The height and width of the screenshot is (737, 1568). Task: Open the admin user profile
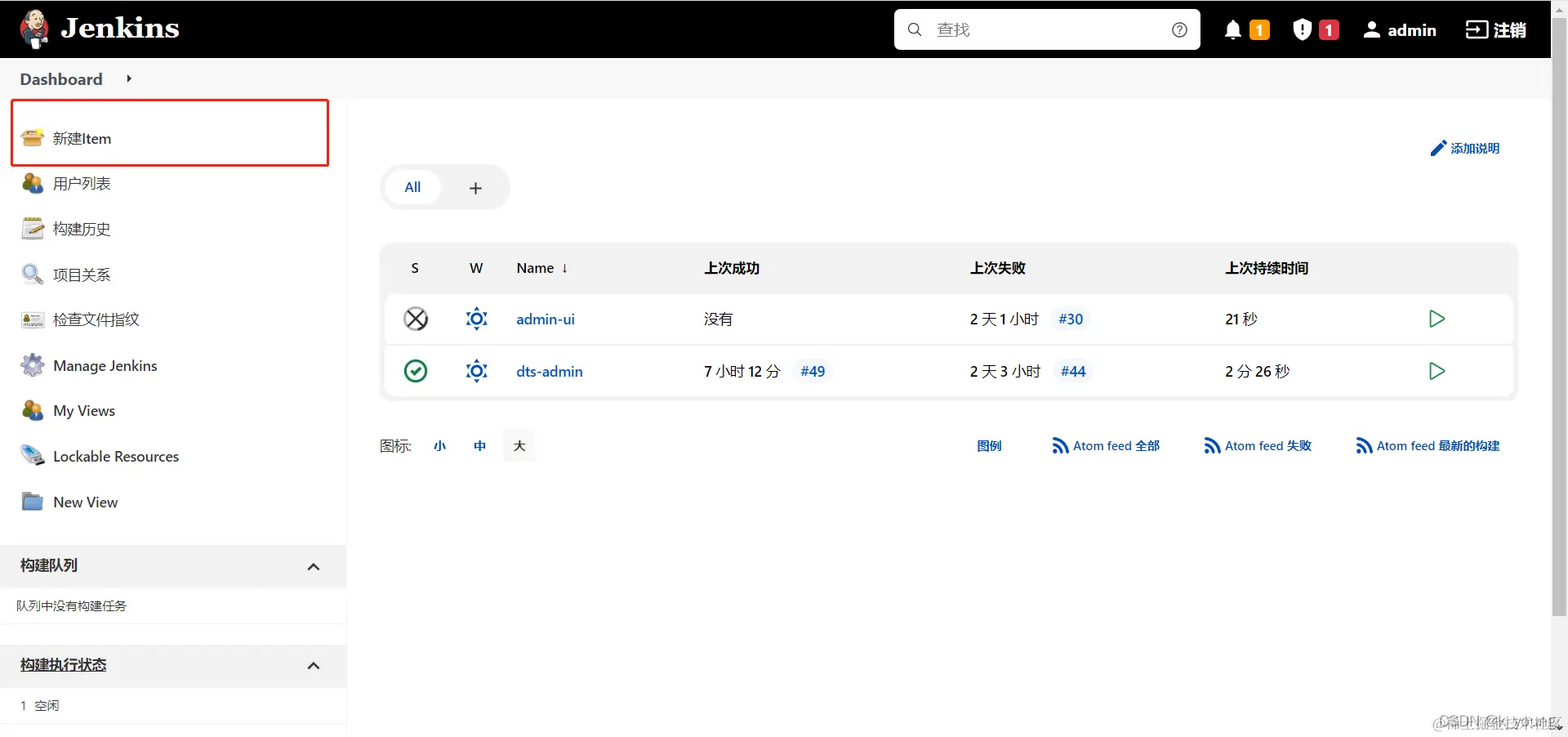1400,30
